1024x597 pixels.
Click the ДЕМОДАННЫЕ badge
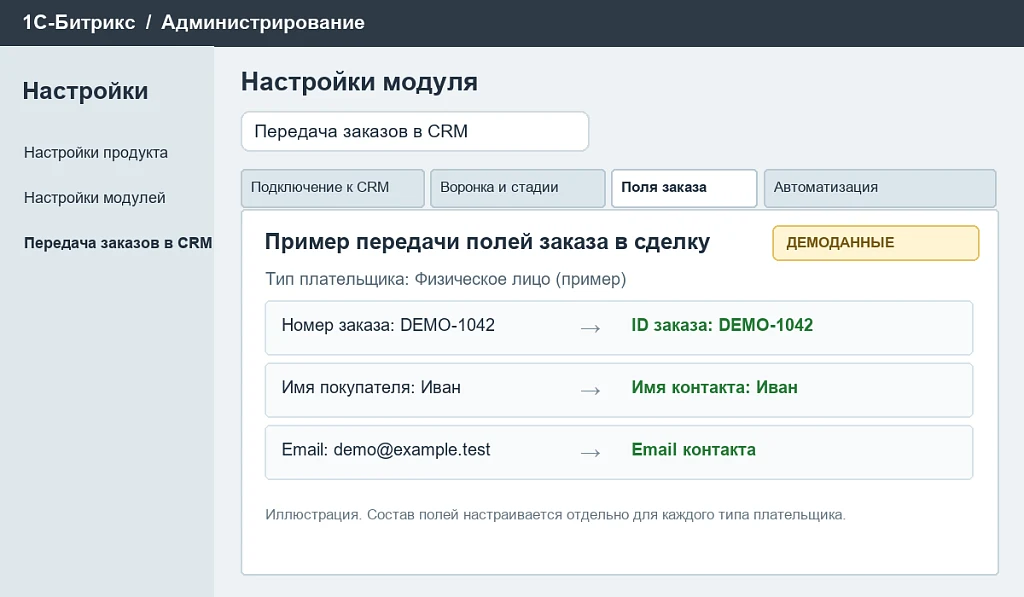tap(876, 243)
